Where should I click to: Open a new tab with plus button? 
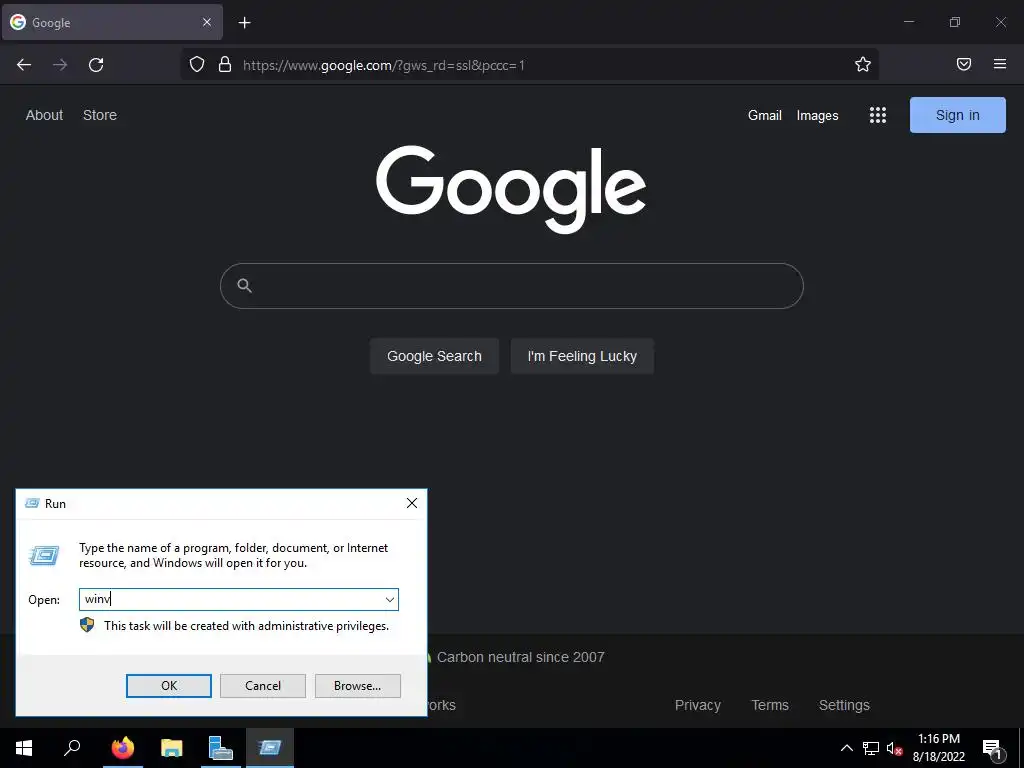click(x=244, y=23)
